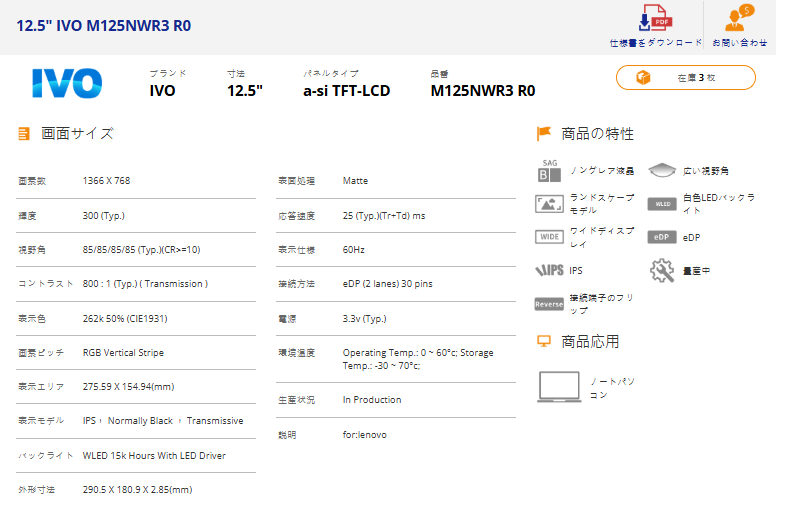The image size is (809, 519).
Task: Click the 60Hz display spec value
Action: coord(353,250)
